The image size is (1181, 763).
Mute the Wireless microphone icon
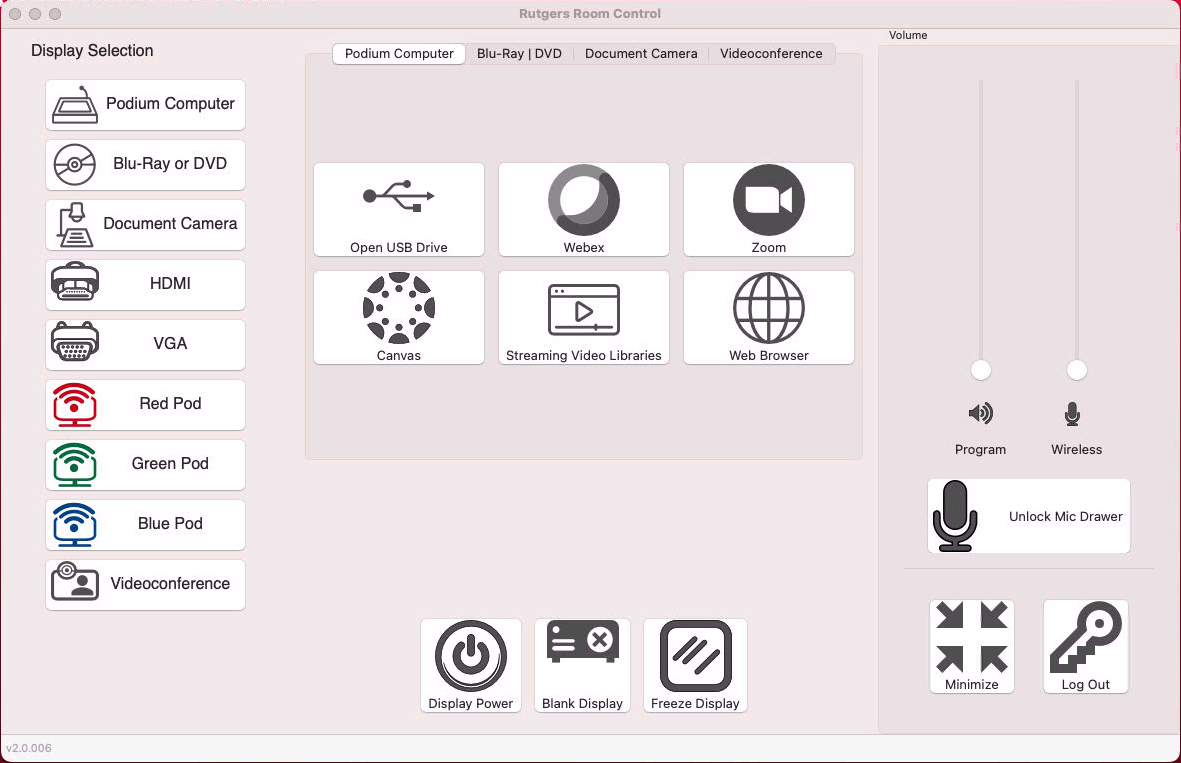tap(1073, 414)
